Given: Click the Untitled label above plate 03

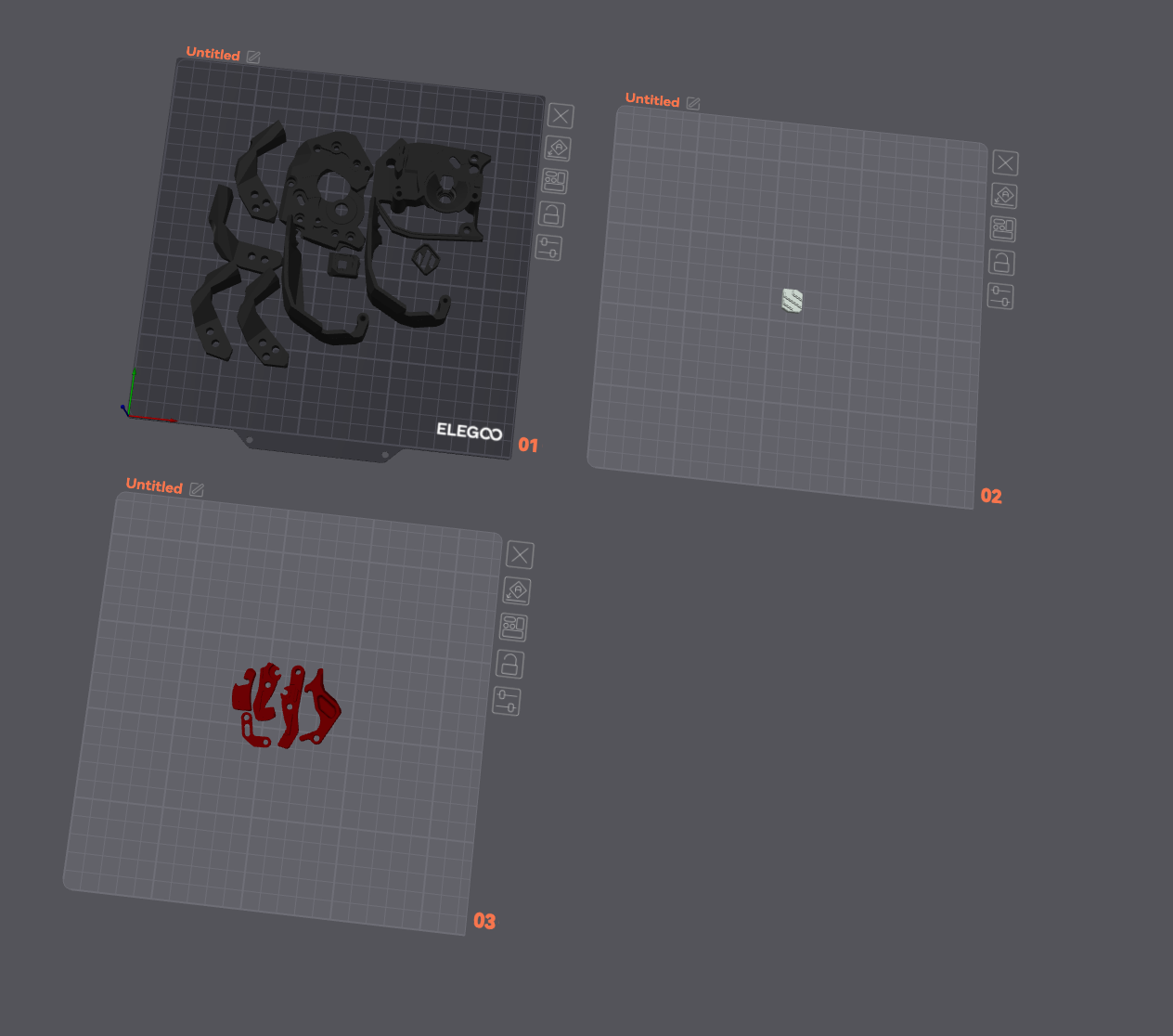Looking at the screenshot, I should (154, 486).
